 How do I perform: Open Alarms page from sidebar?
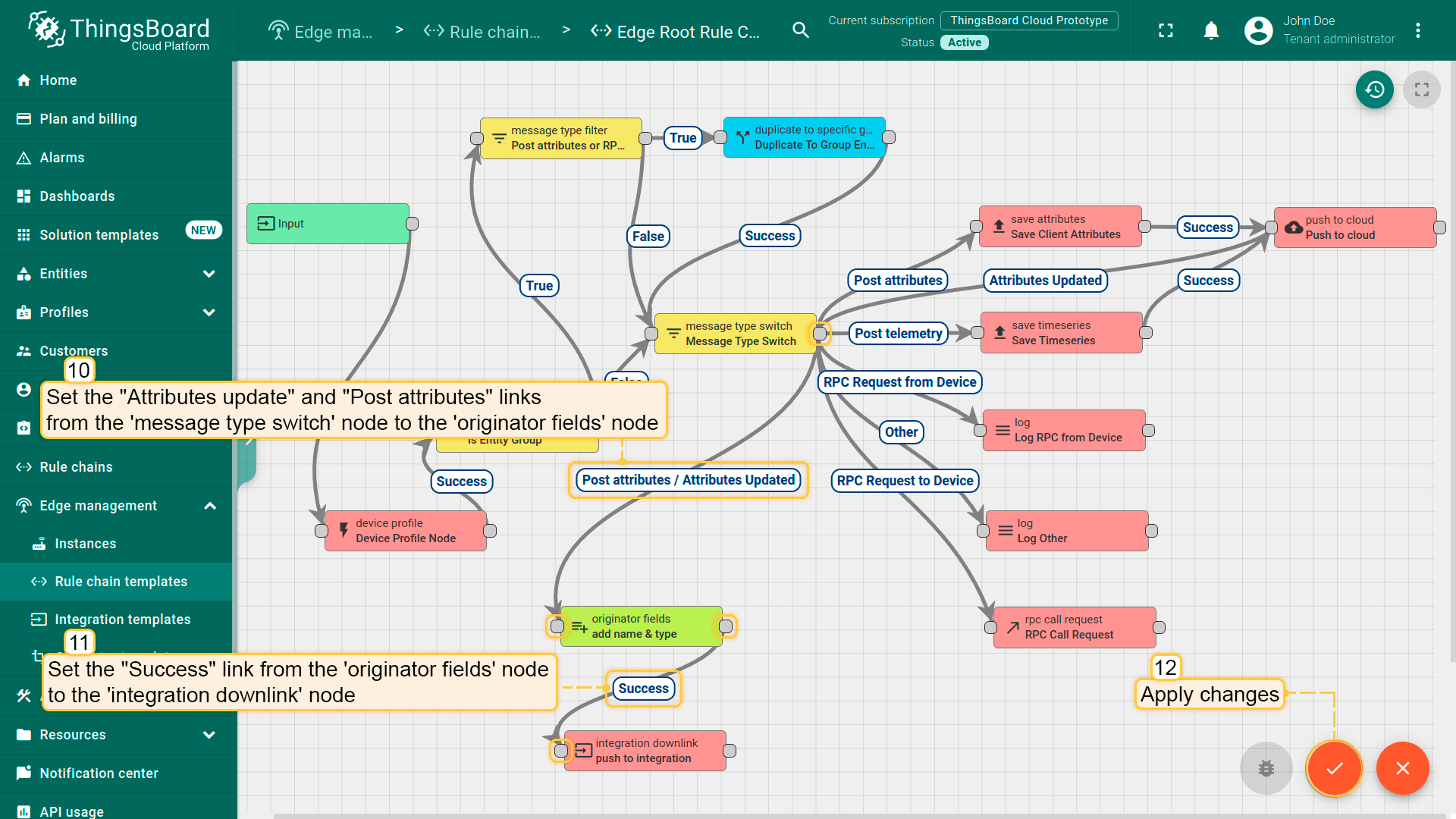[x=61, y=158]
